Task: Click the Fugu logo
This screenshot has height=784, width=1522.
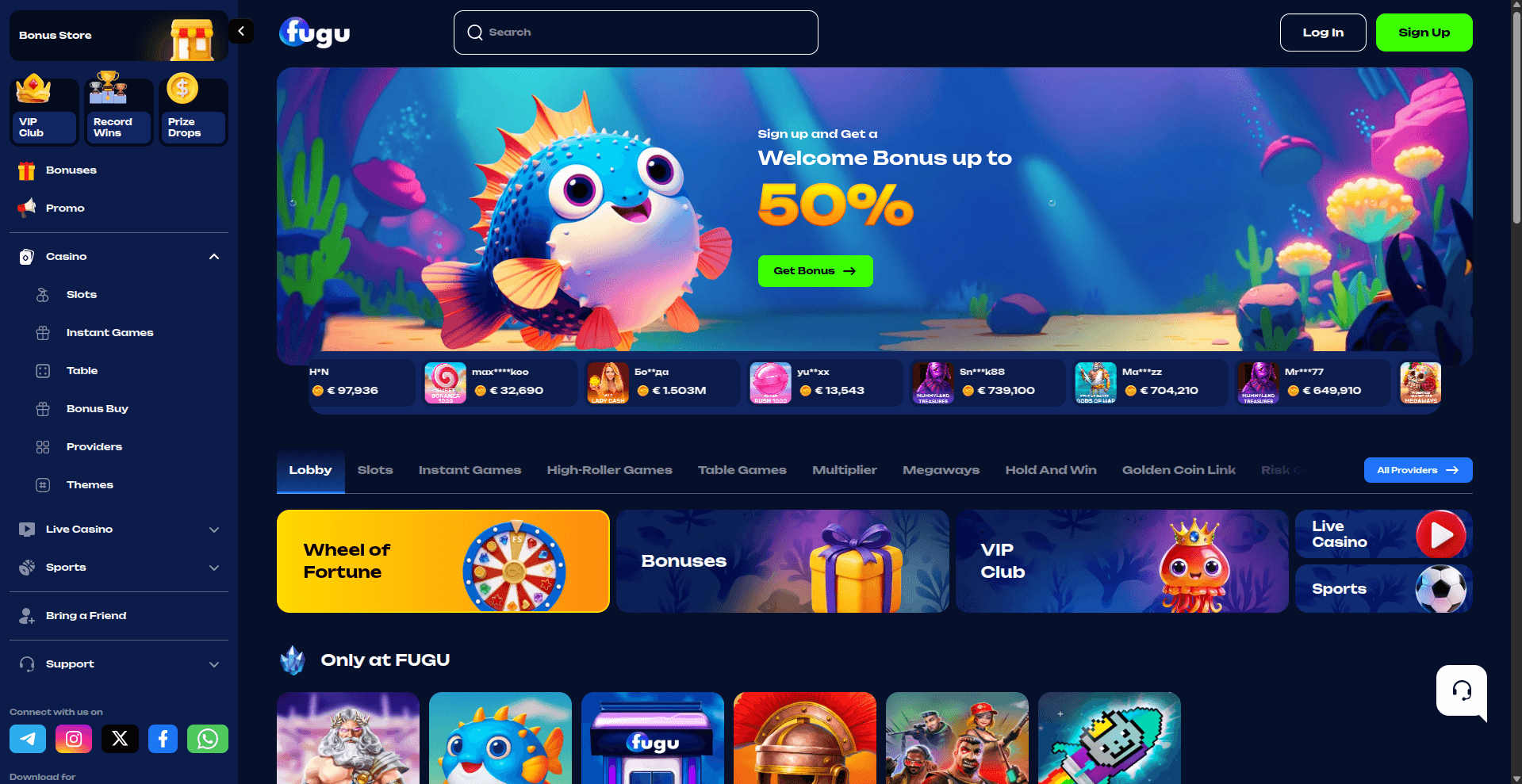Action: click(x=315, y=33)
